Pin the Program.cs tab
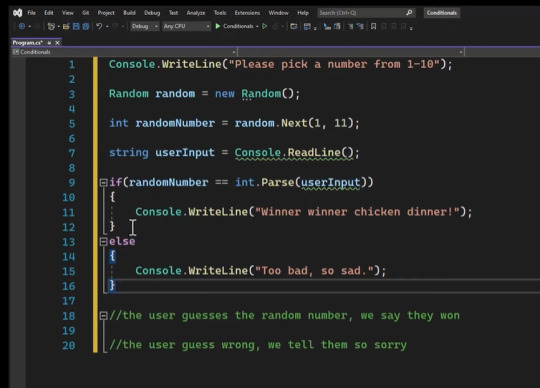The width and height of the screenshot is (540, 388). [49, 43]
